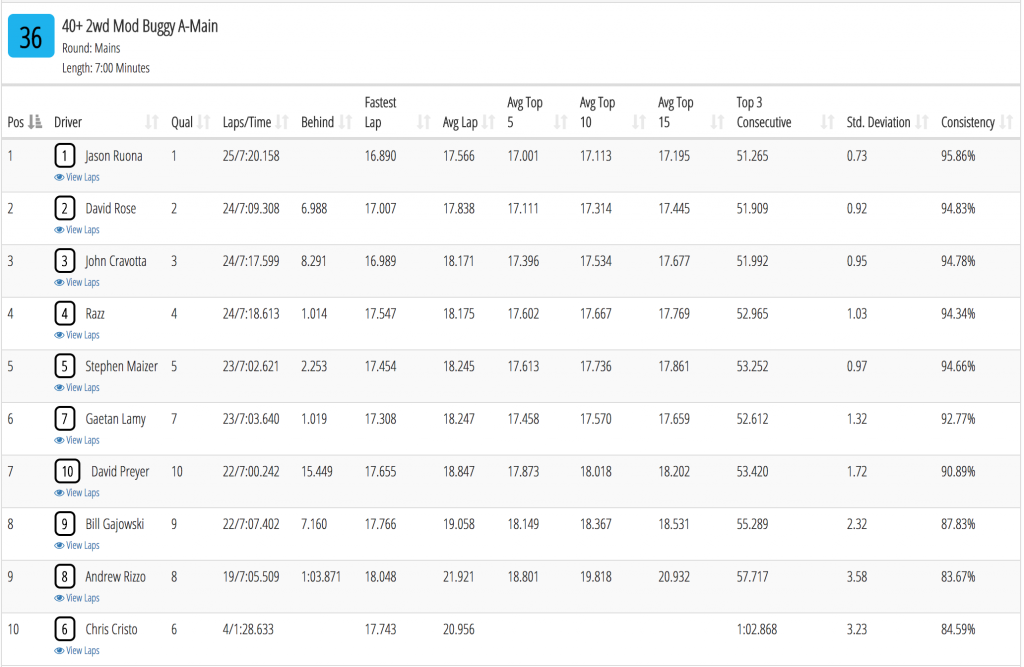The height and width of the screenshot is (667, 1024).
Task: Click car number 6 badge for Chris Cristo
Action: [64, 629]
